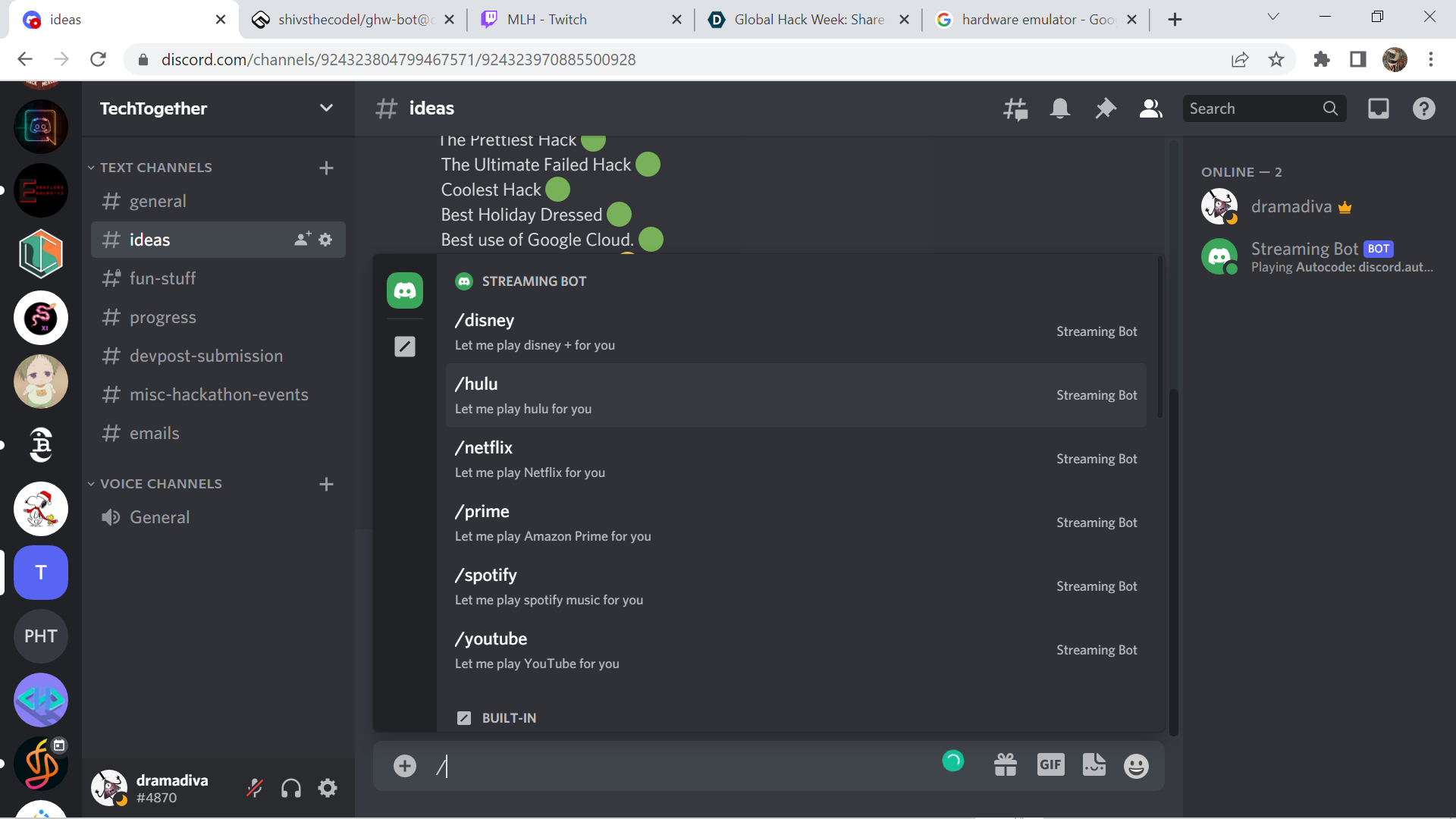Viewport: 1456px width, 819px height.
Task: Toggle headphones deafen
Action: tap(291, 789)
